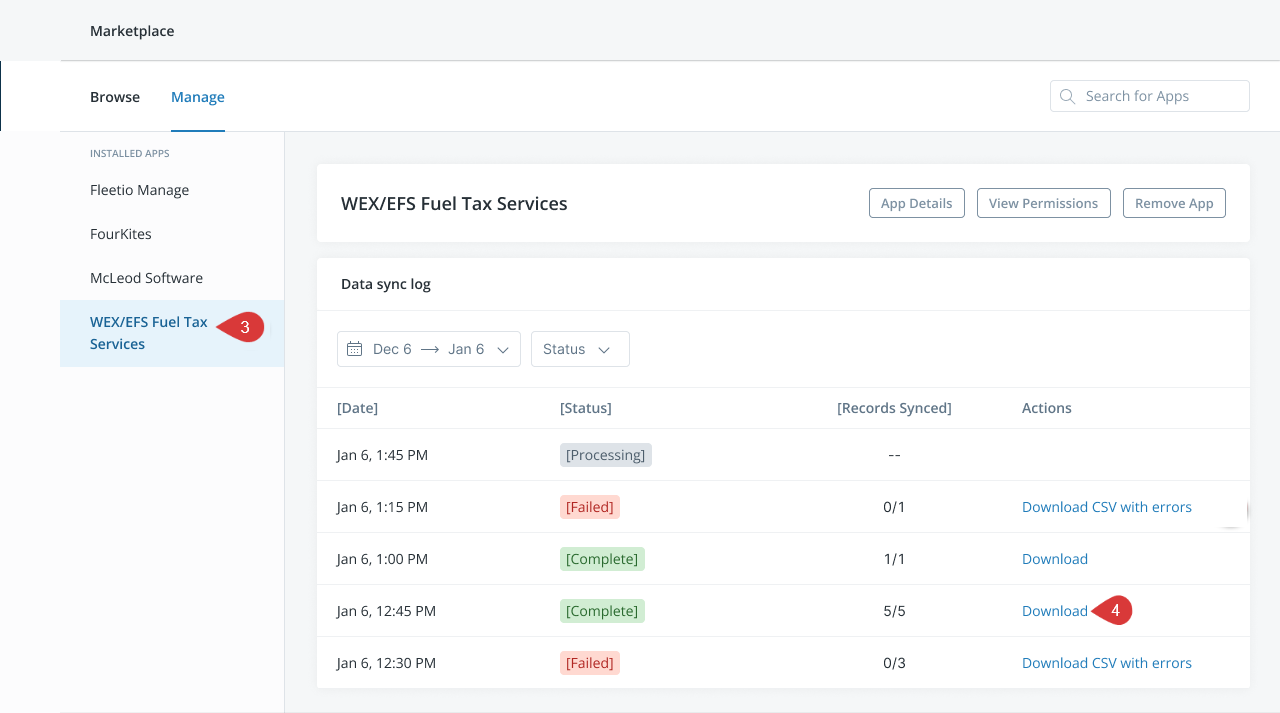Type in the Search for Apps field
This screenshot has height=713, width=1280.
(1160, 96)
